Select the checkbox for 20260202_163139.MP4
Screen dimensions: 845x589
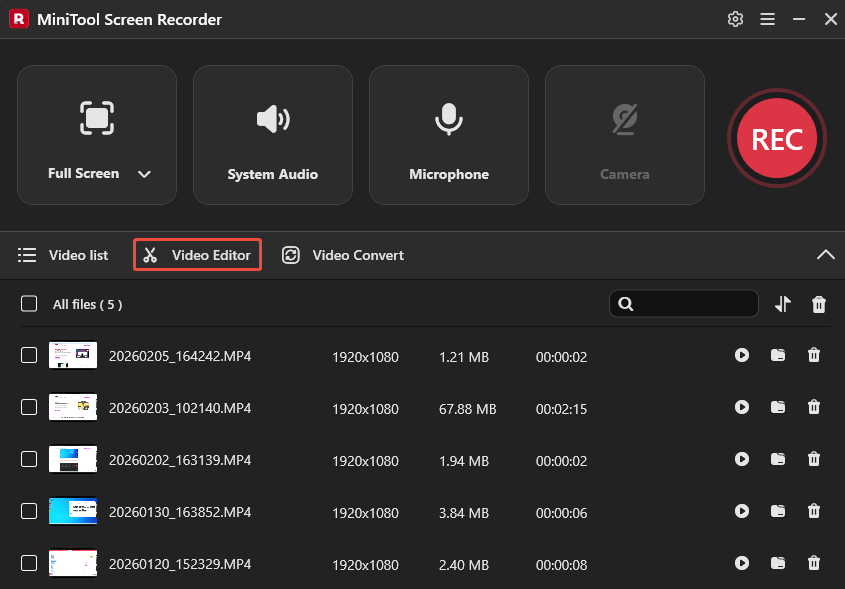point(29,459)
